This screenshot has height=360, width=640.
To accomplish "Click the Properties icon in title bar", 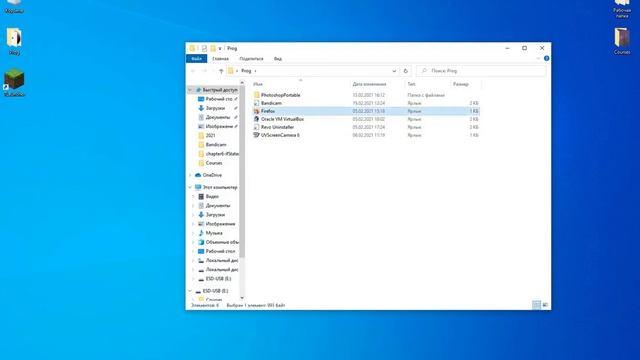I will coord(204,48).
